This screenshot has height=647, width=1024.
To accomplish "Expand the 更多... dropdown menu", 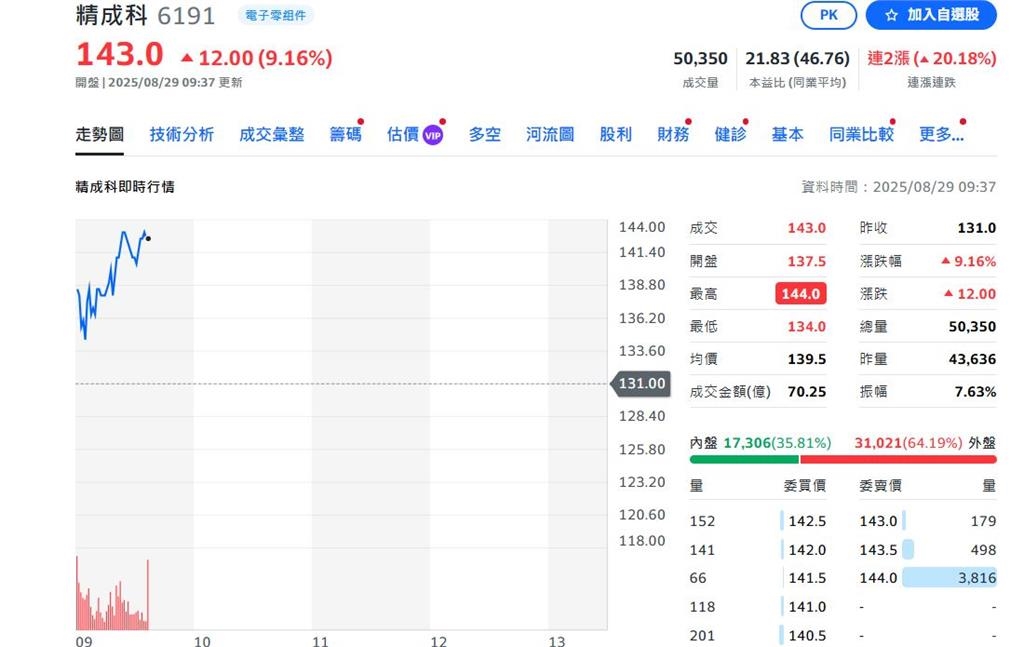I will click(x=939, y=133).
